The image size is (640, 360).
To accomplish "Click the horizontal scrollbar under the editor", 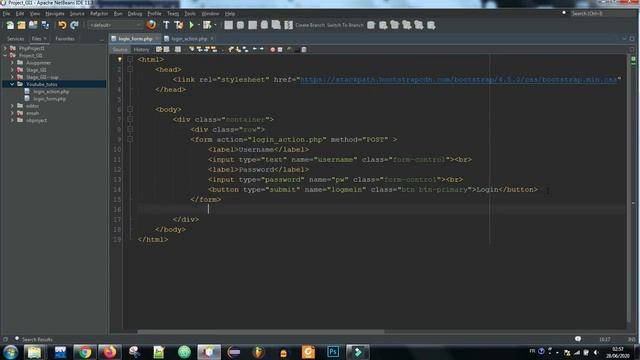I will pyautogui.click(x=261, y=331).
